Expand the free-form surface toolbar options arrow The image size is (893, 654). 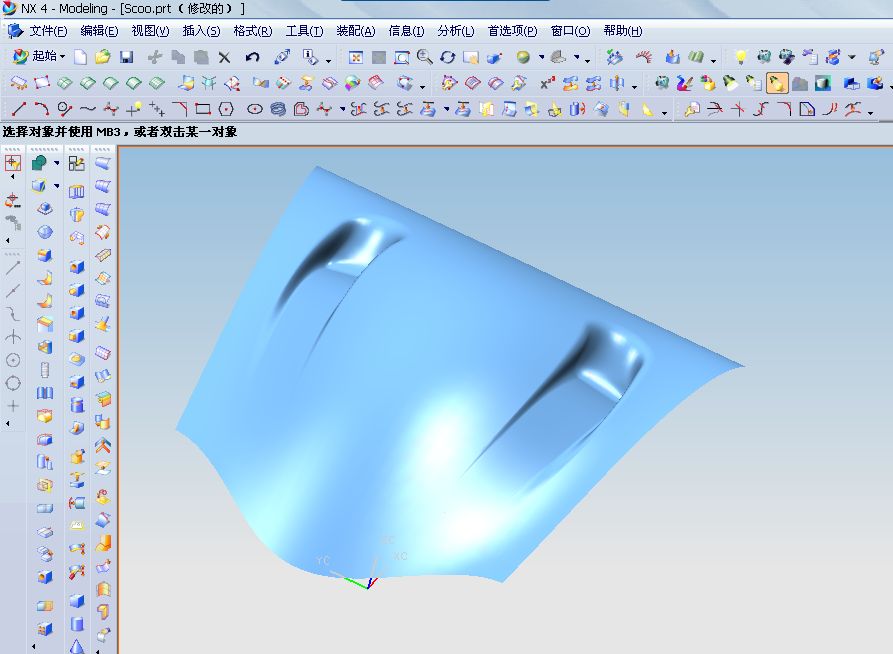(x=422, y=87)
